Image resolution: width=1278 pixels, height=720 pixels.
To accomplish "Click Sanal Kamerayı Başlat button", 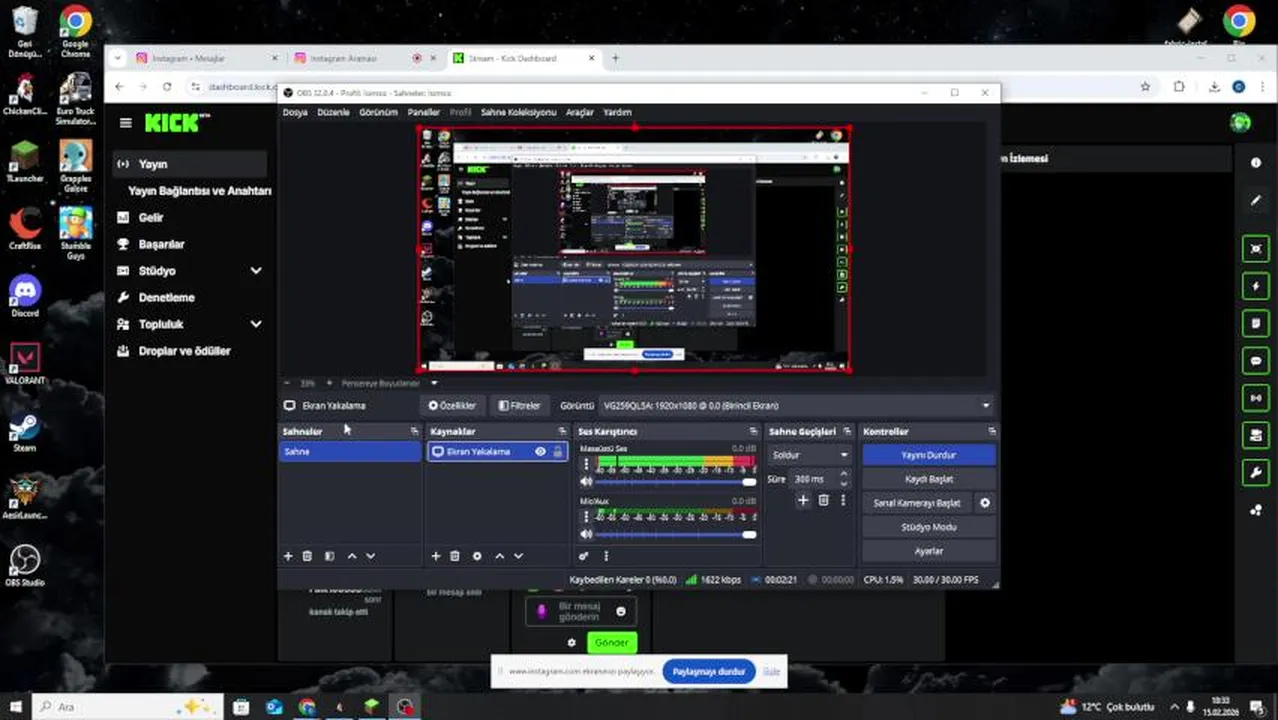I will click(917, 503).
